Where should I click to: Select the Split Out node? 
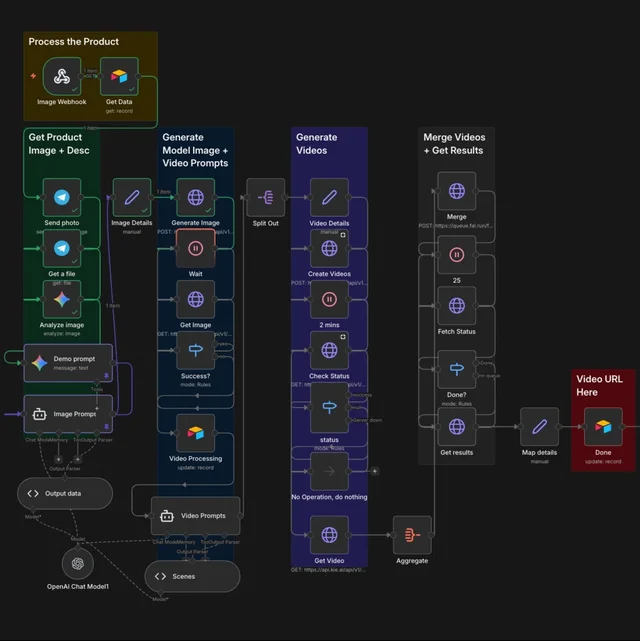pyautogui.click(x=266, y=197)
